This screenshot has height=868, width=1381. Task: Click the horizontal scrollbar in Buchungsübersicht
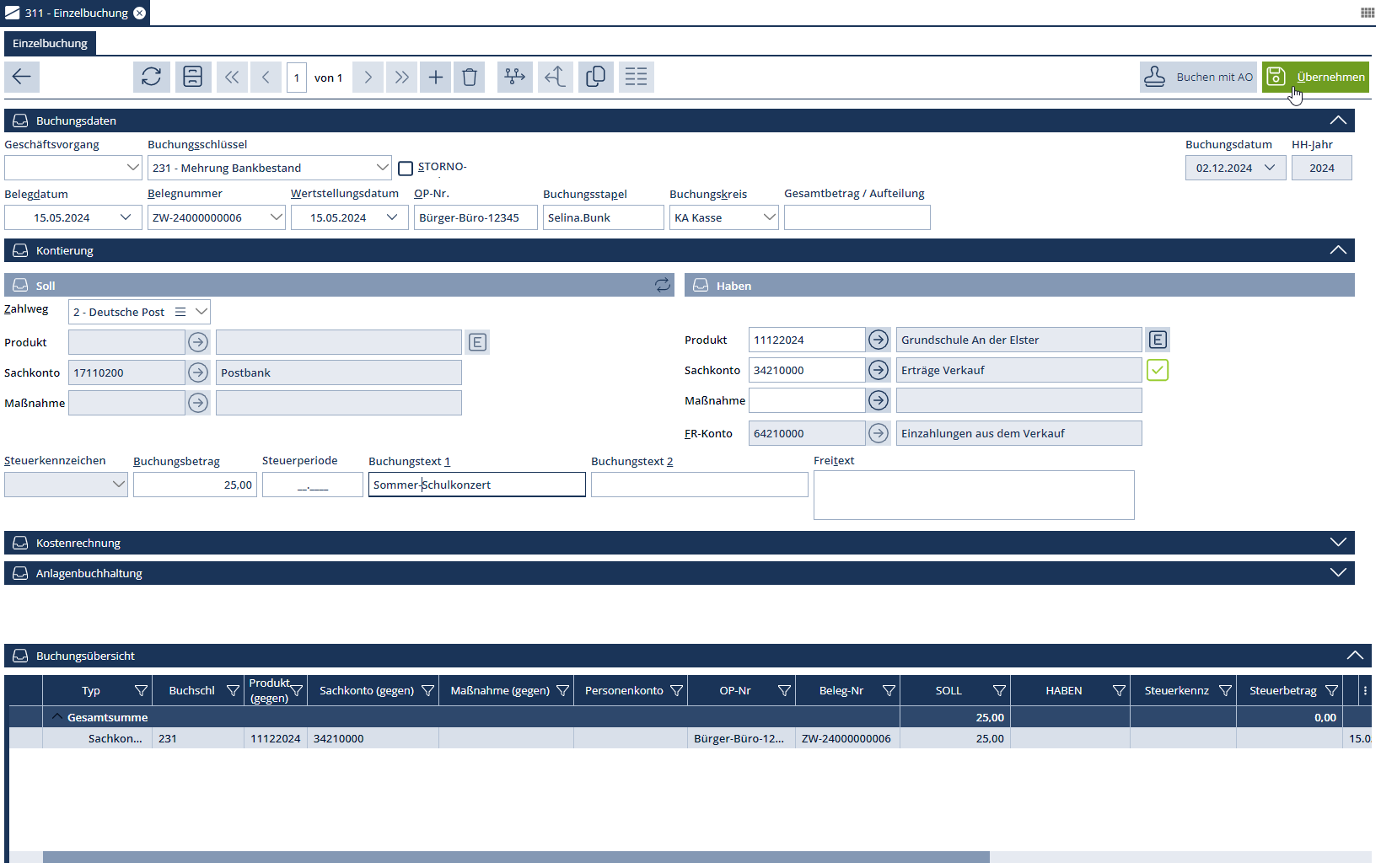pyautogui.click(x=515, y=857)
